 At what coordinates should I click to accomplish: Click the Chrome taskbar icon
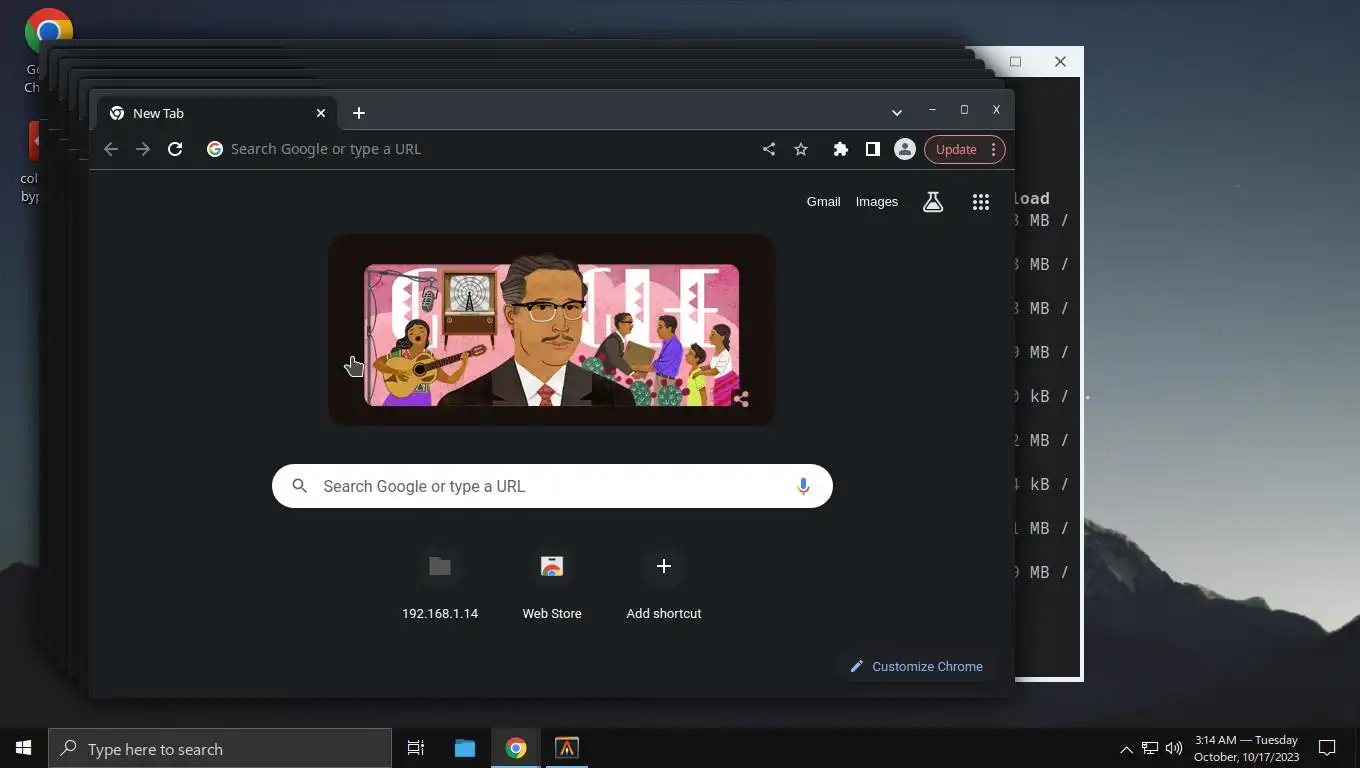point(516,748)
